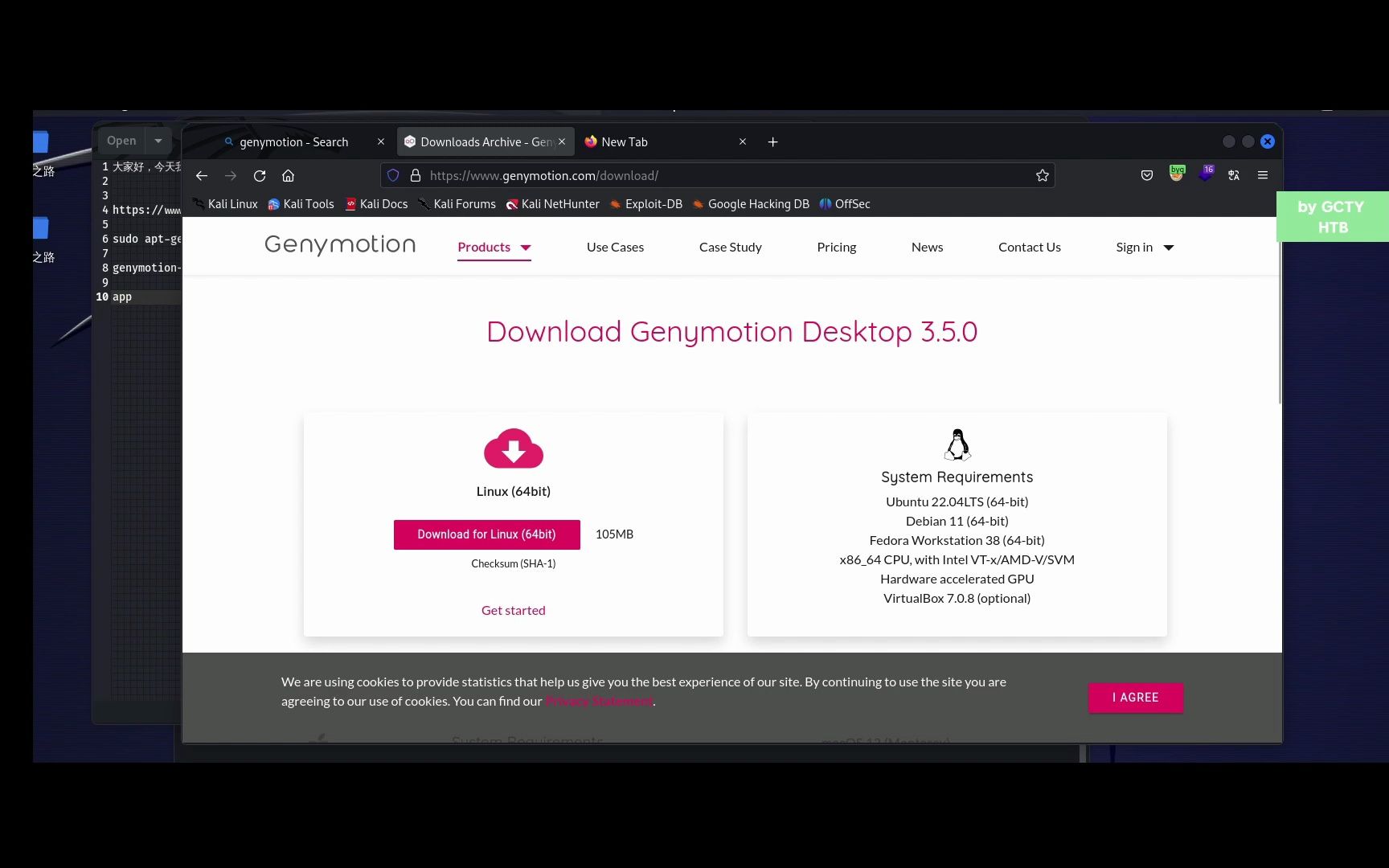Click the browser forward arrow
Image resolution: width=1389 pixels, height=868 pixels.
[x=231, y=175]
